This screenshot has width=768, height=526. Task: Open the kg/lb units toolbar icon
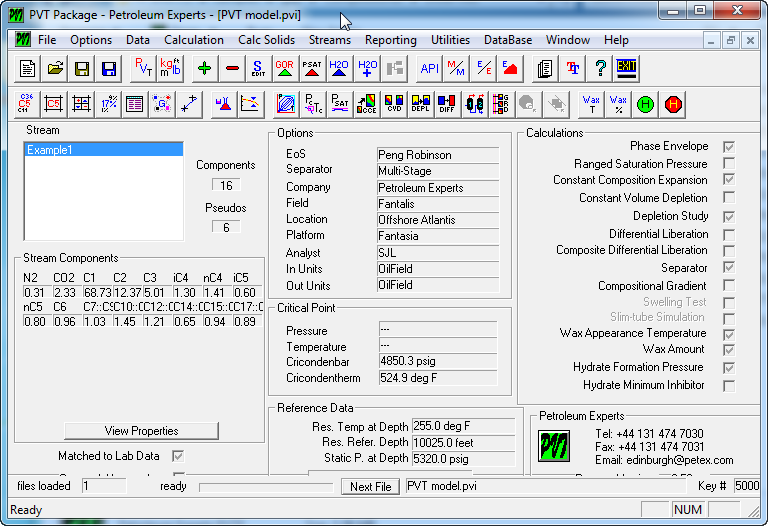coord(170,69)
